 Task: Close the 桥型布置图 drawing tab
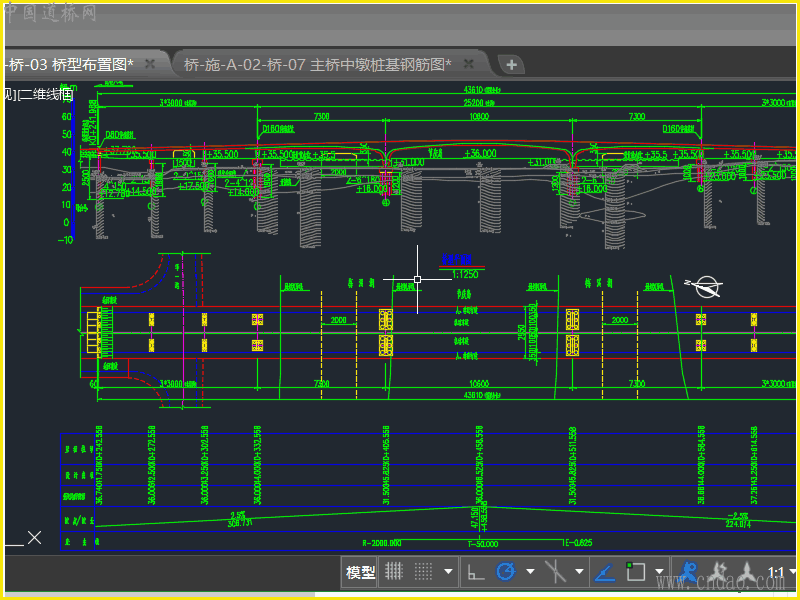pyautogui.click(x=150, y=64)
